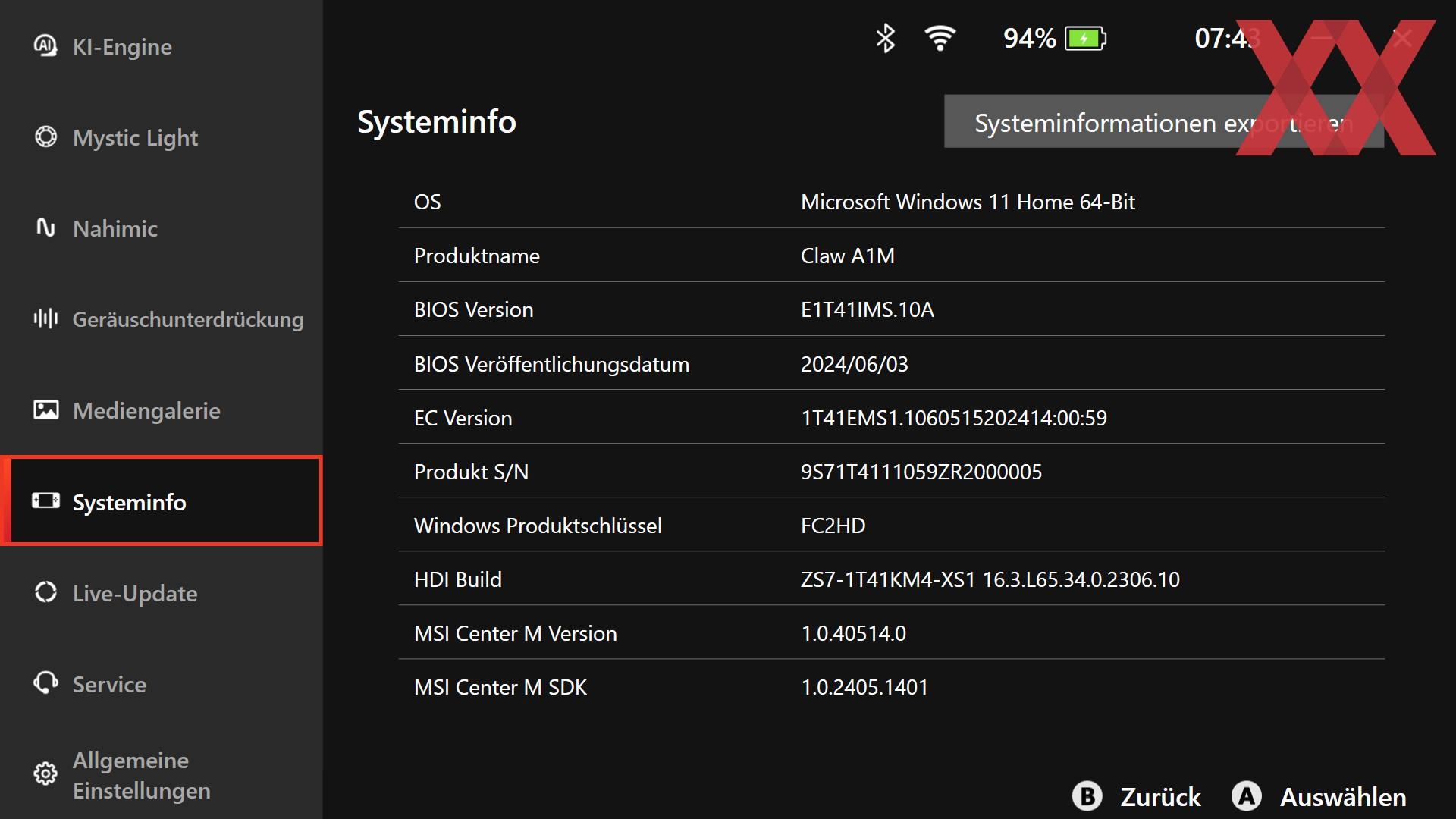Image resolution: width=1456 pixels, height=819 pixels.
Task: Click the HDI Build label
Action: click(457, 579)
